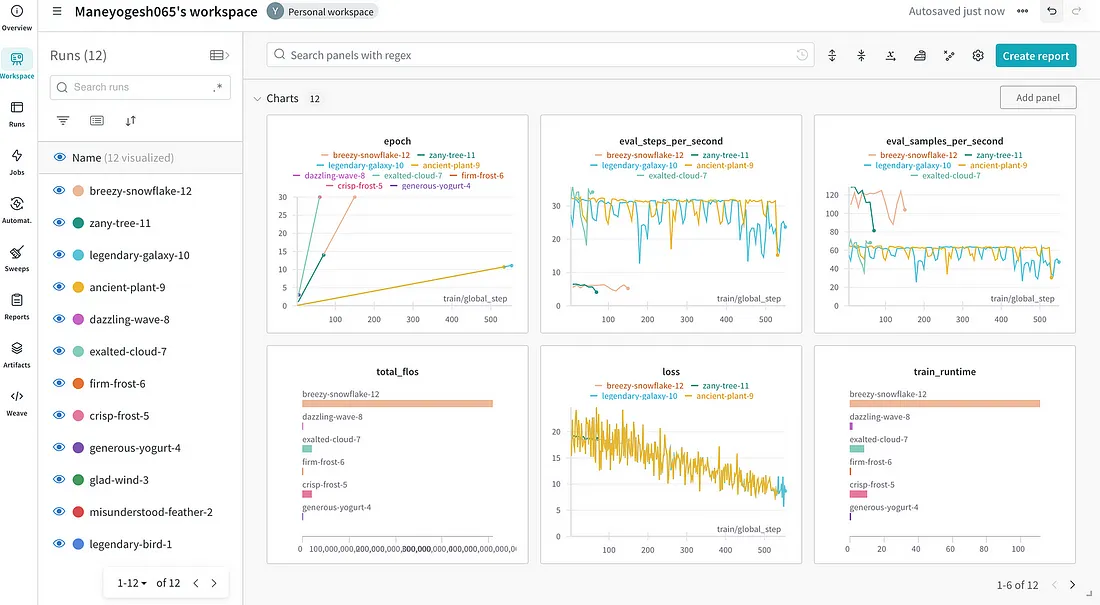Open the 1-12 runs per page dropdown
Viewport: 1100px width, 605px height.
tap(132, 583)
